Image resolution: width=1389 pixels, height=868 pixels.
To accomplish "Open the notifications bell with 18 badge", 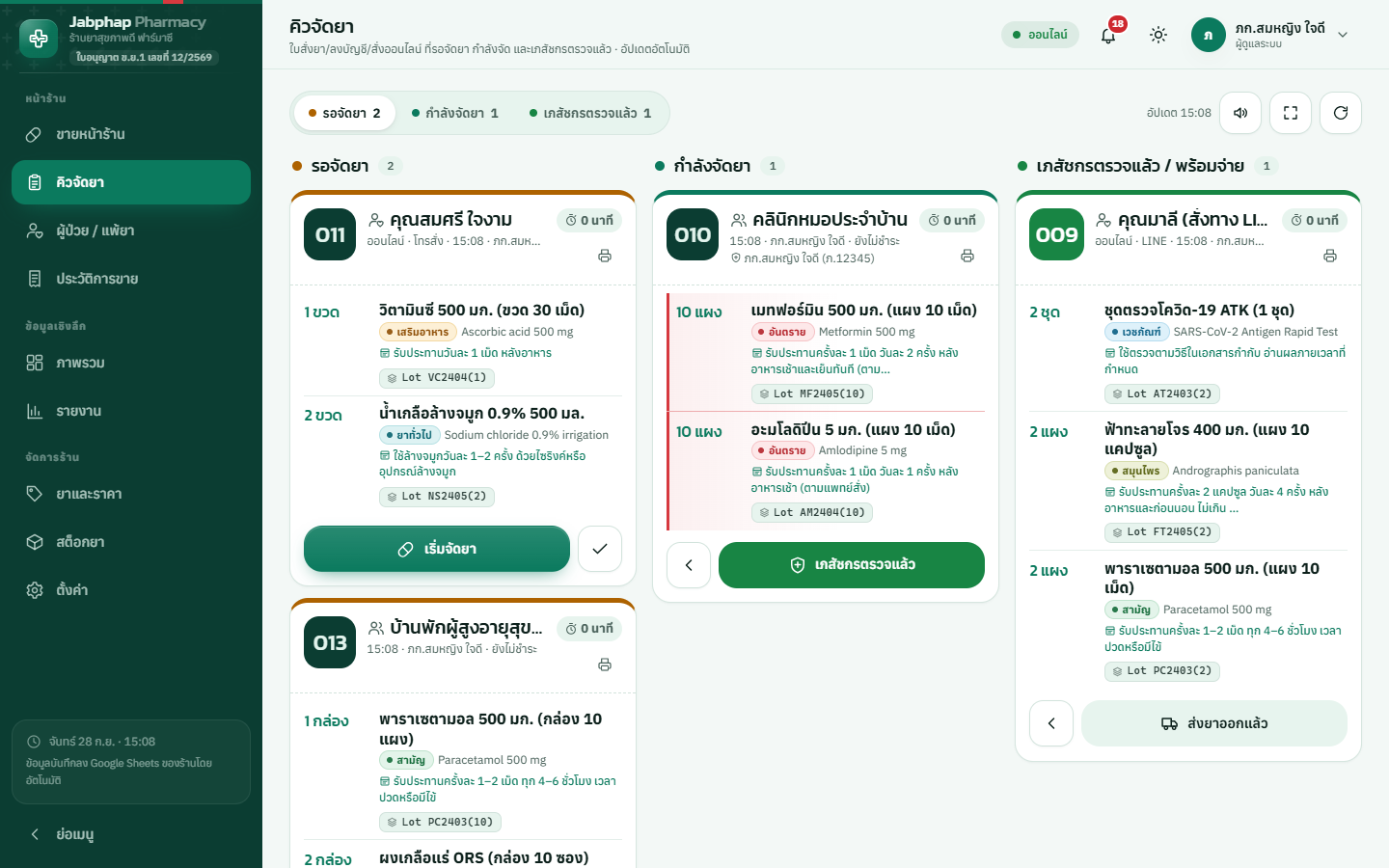I will pyautogui.click(x=1108, y=35).
